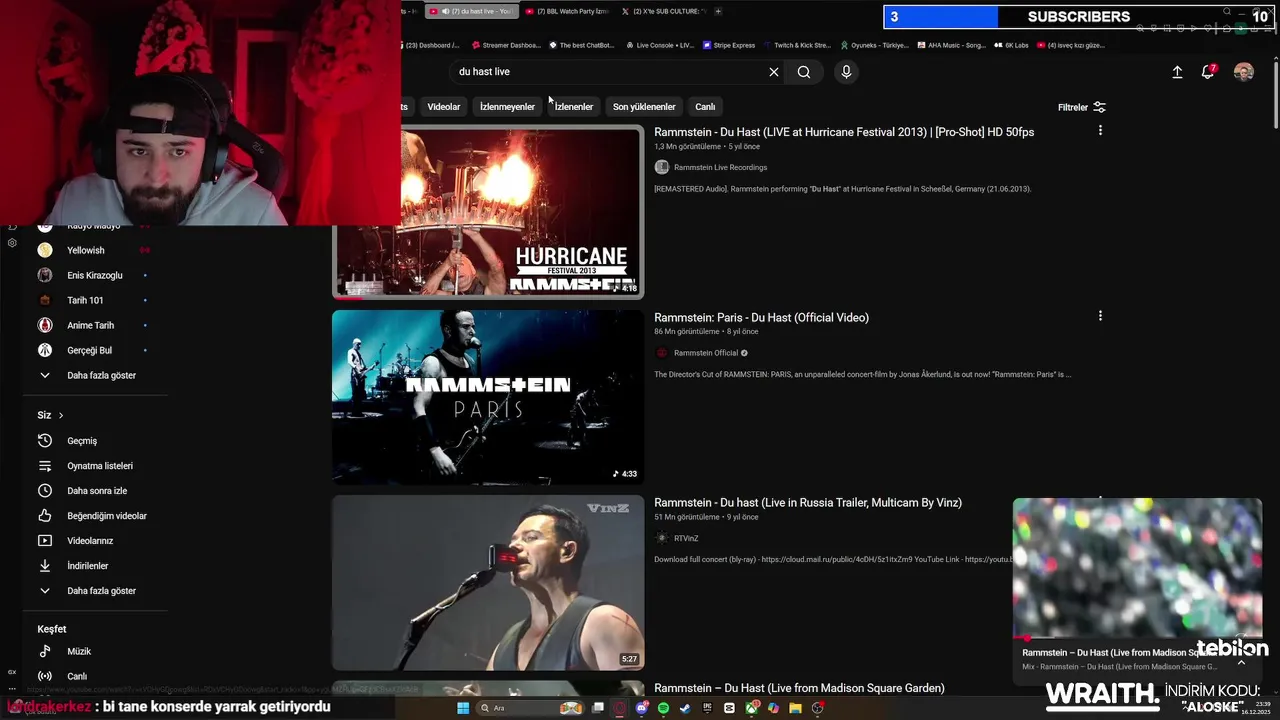Image resolution: width=1280 pixels, height=720 pixels.
Task: Open more options for Hurricane Festival video
Action: click(1100, 131)
